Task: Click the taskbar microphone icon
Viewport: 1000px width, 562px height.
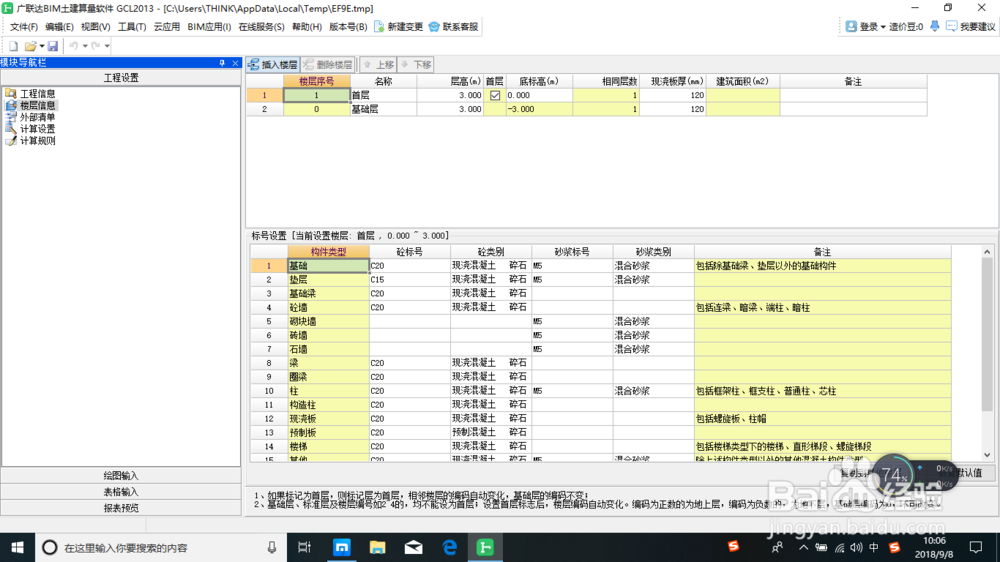Action: pyautogui.click(x=272, y=547)
